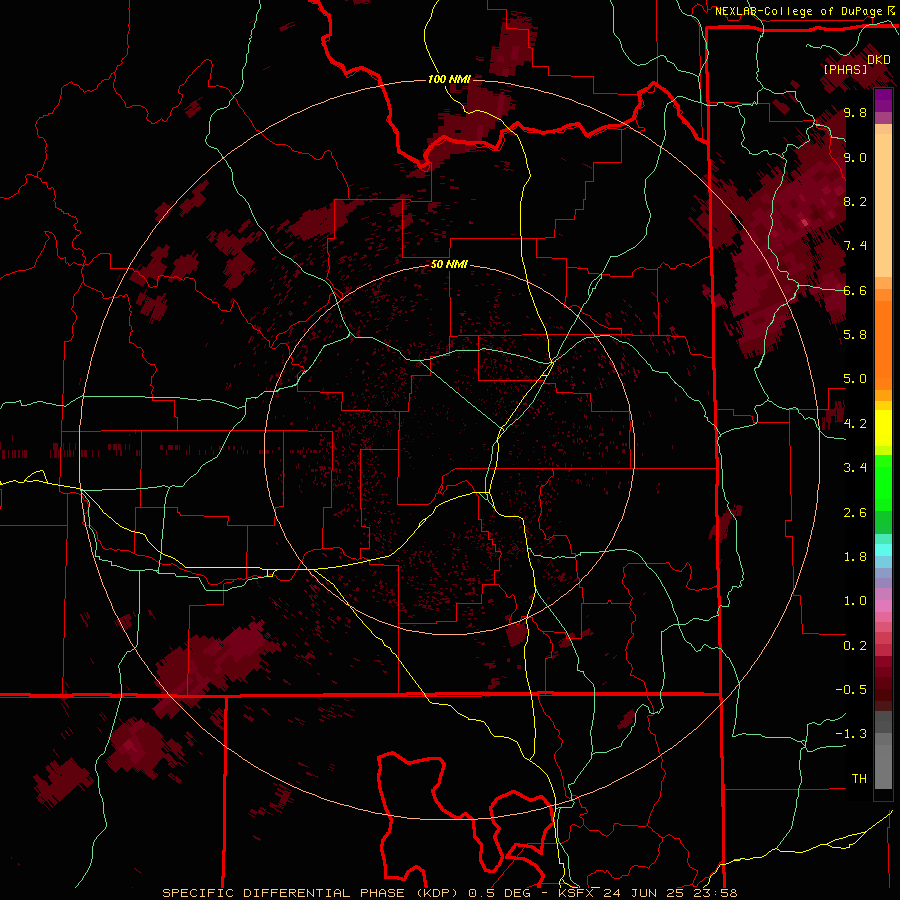Viewport: 900px width, 900px height.
Task: Click the 0.2 scale value
Action: tap(855, 645)
